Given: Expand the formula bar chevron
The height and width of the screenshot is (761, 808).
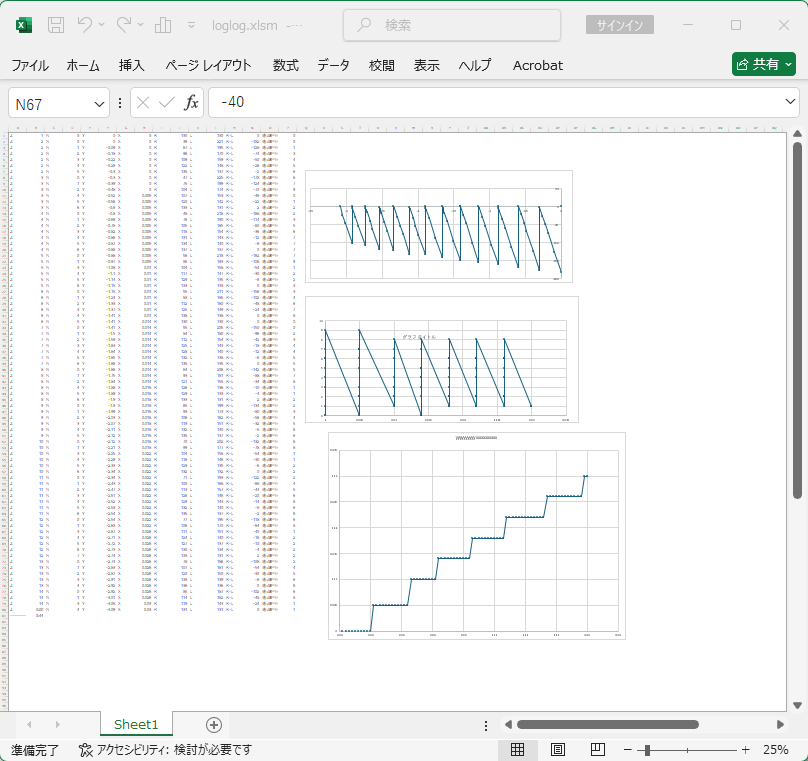Looking at the screenshot, I should tap(790, 102).
